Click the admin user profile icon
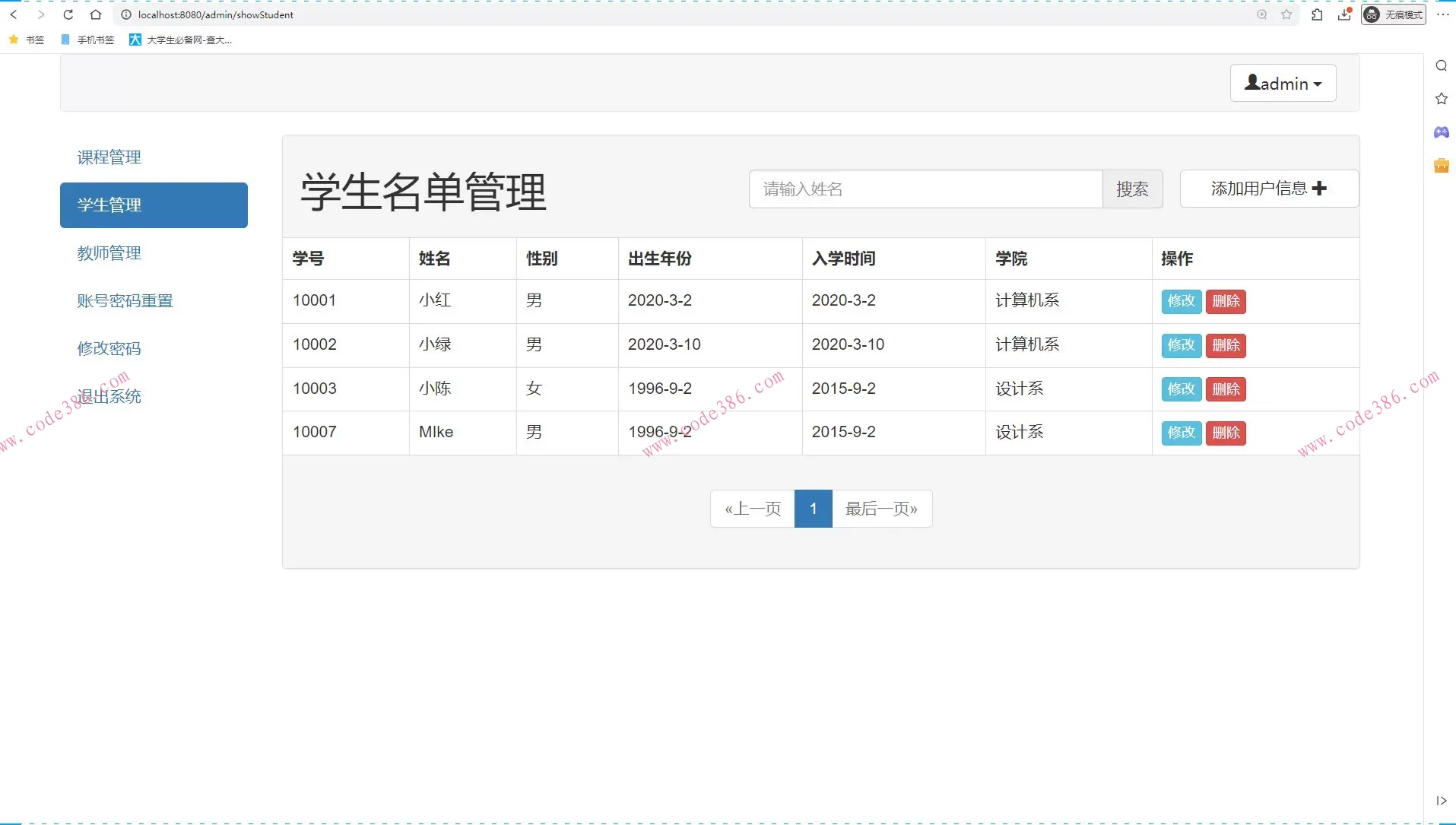1456x825 pixels. 1255,83
